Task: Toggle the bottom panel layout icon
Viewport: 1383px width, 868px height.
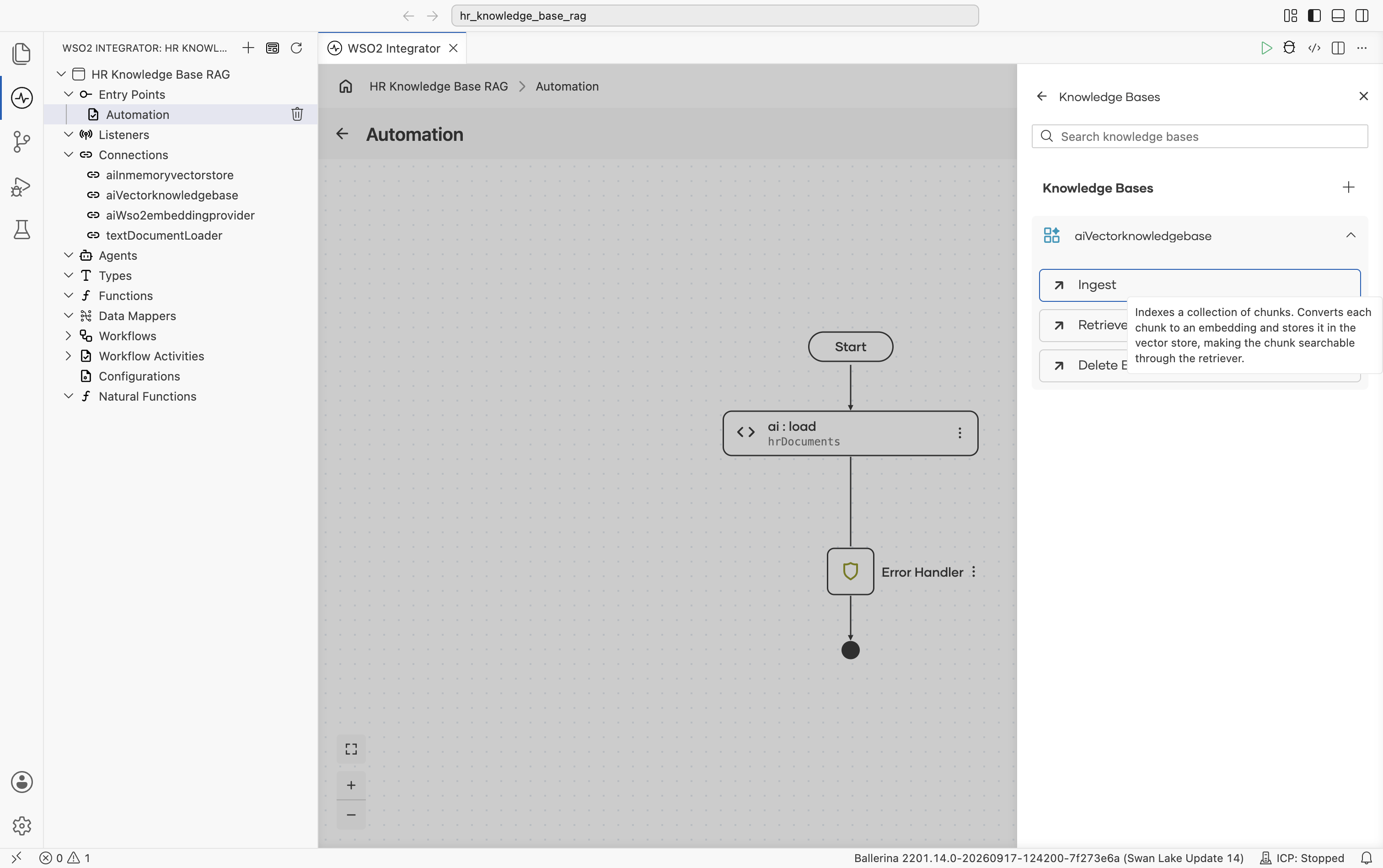Action: (x=1338, y=16)
